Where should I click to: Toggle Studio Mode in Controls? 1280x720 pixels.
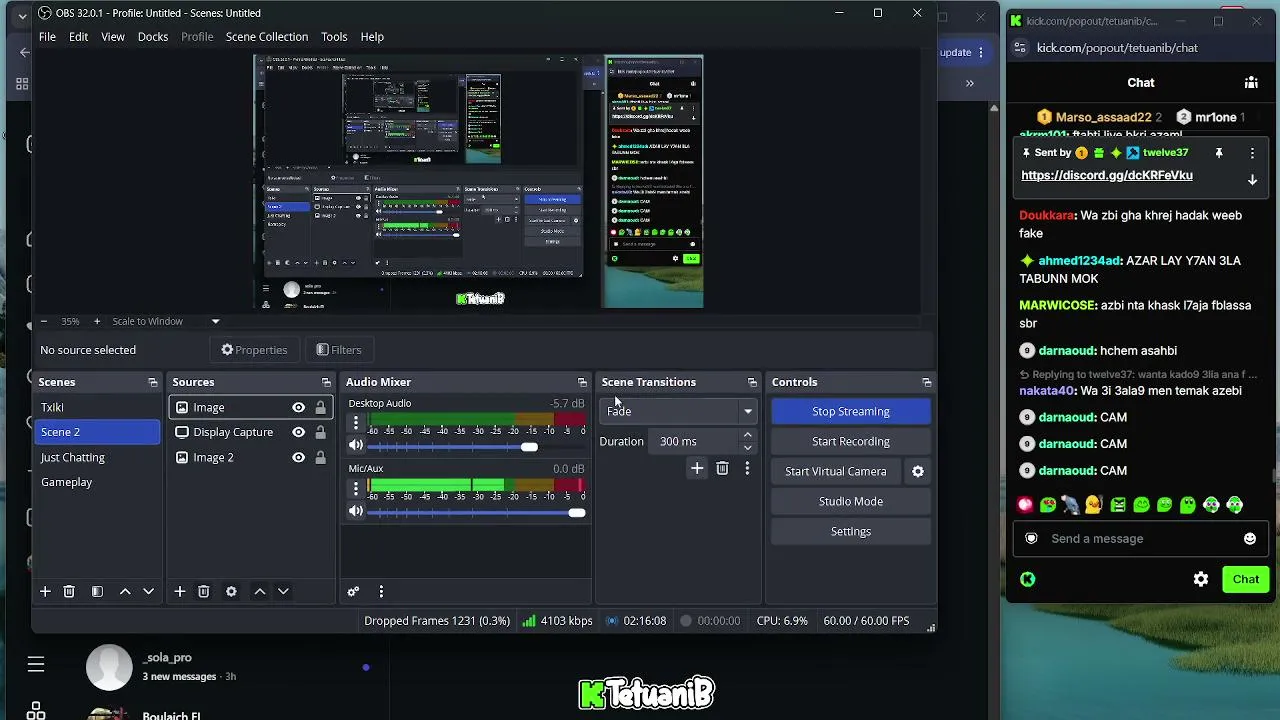851,501
